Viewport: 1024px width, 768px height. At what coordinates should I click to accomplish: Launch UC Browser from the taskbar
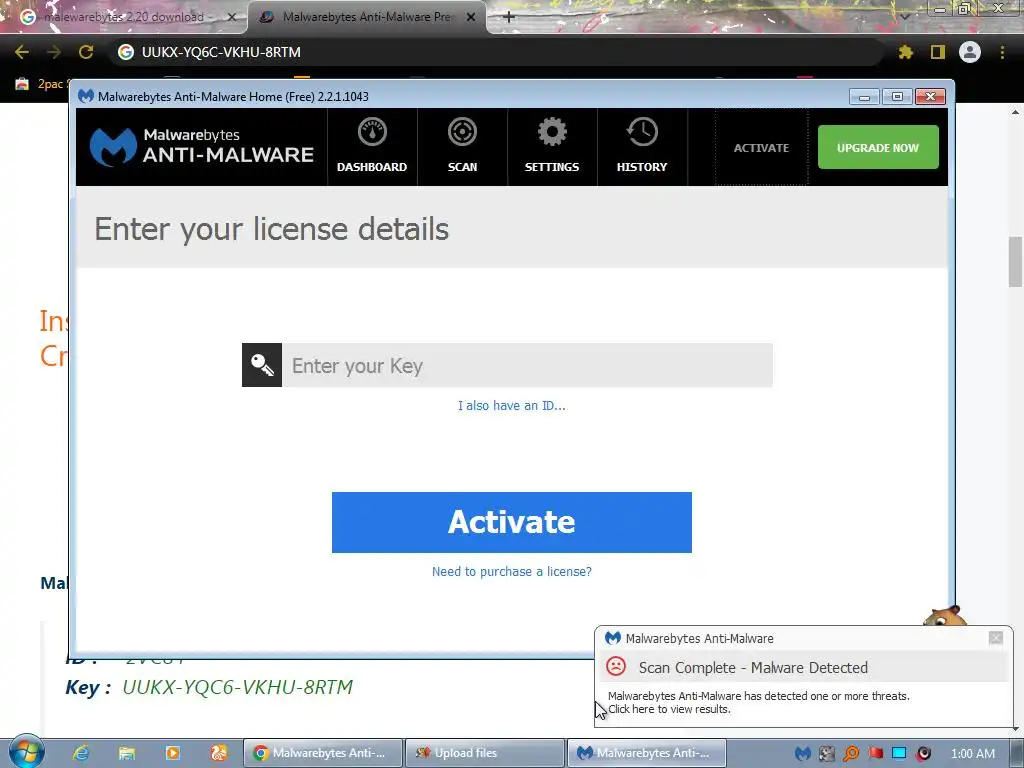[x=219, y=753]
